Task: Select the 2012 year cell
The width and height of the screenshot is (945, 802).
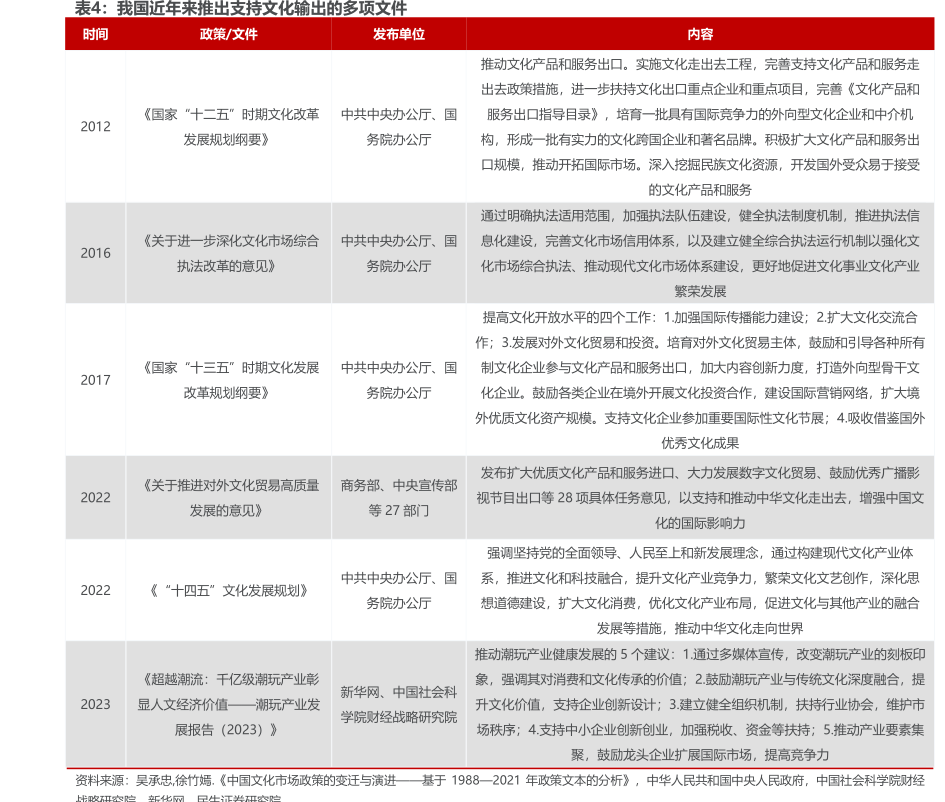Action: pos(96,127)
